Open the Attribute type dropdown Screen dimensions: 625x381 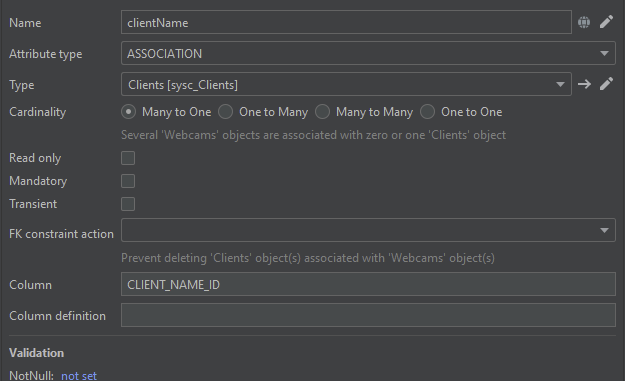click(x=368, y=53)
